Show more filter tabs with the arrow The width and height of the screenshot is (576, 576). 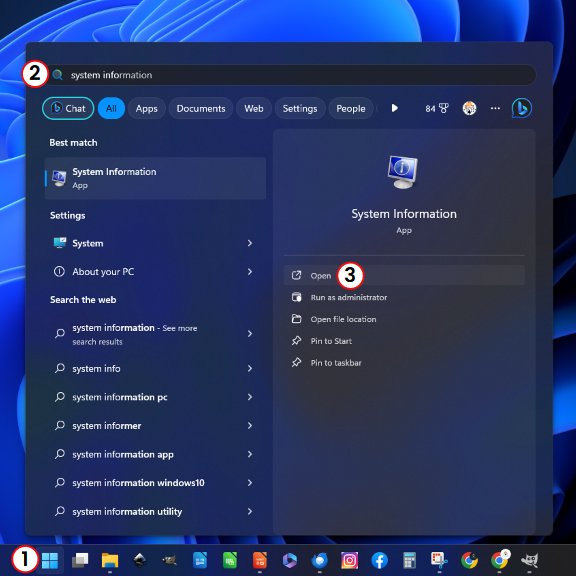point(395,108)
